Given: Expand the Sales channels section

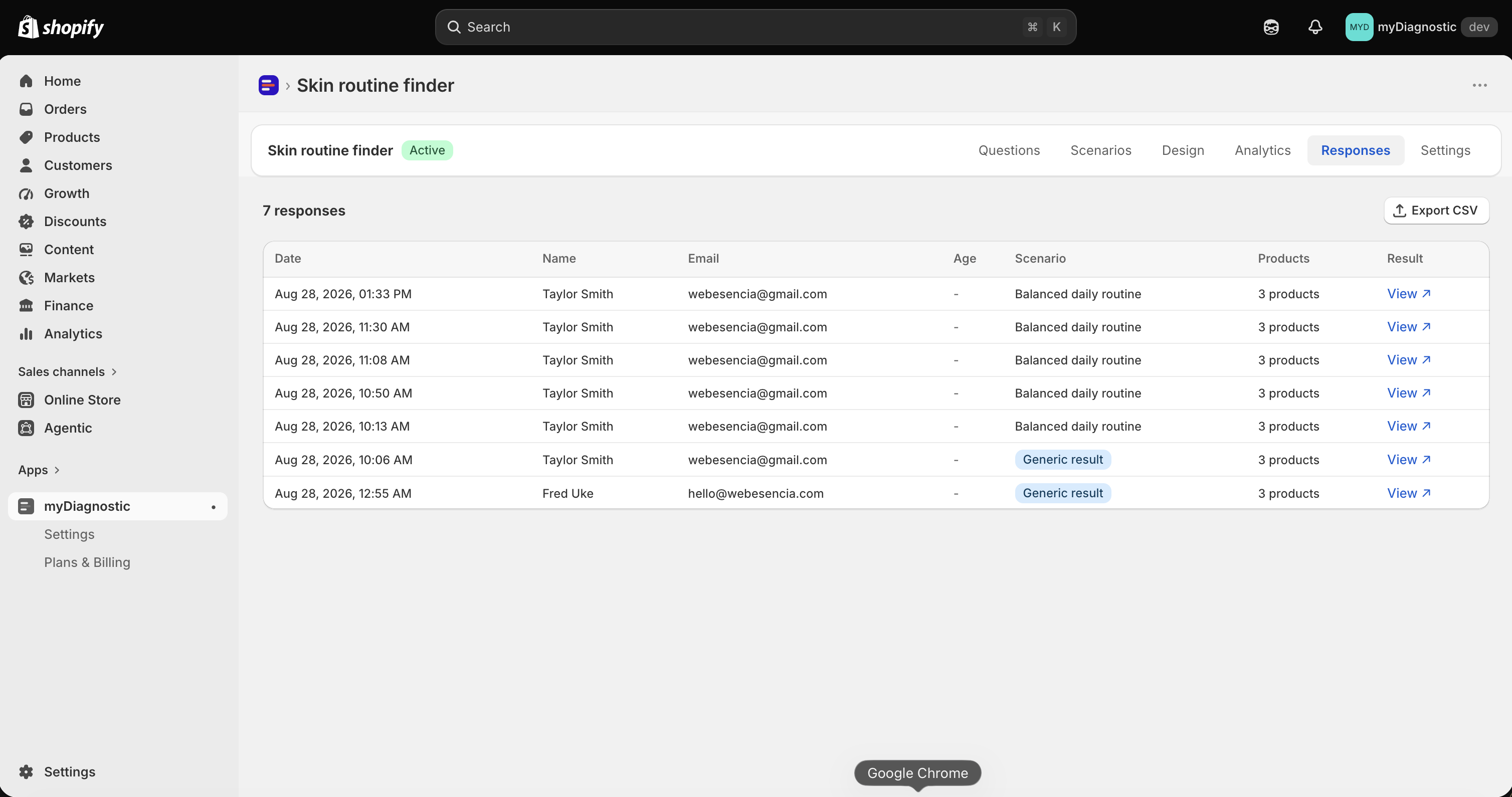Looking at the screenshot, I should [68, 371].
